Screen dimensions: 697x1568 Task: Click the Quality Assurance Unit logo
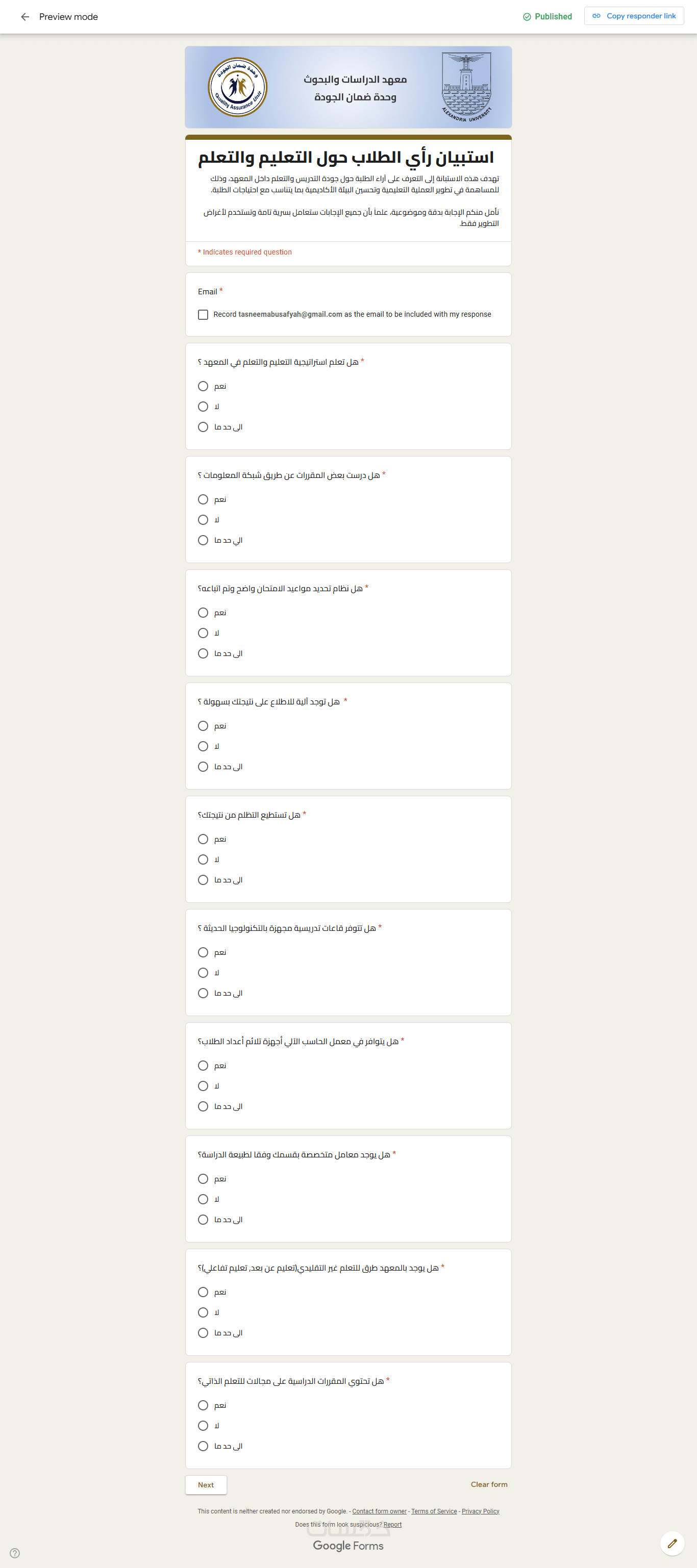click(237, 87)
